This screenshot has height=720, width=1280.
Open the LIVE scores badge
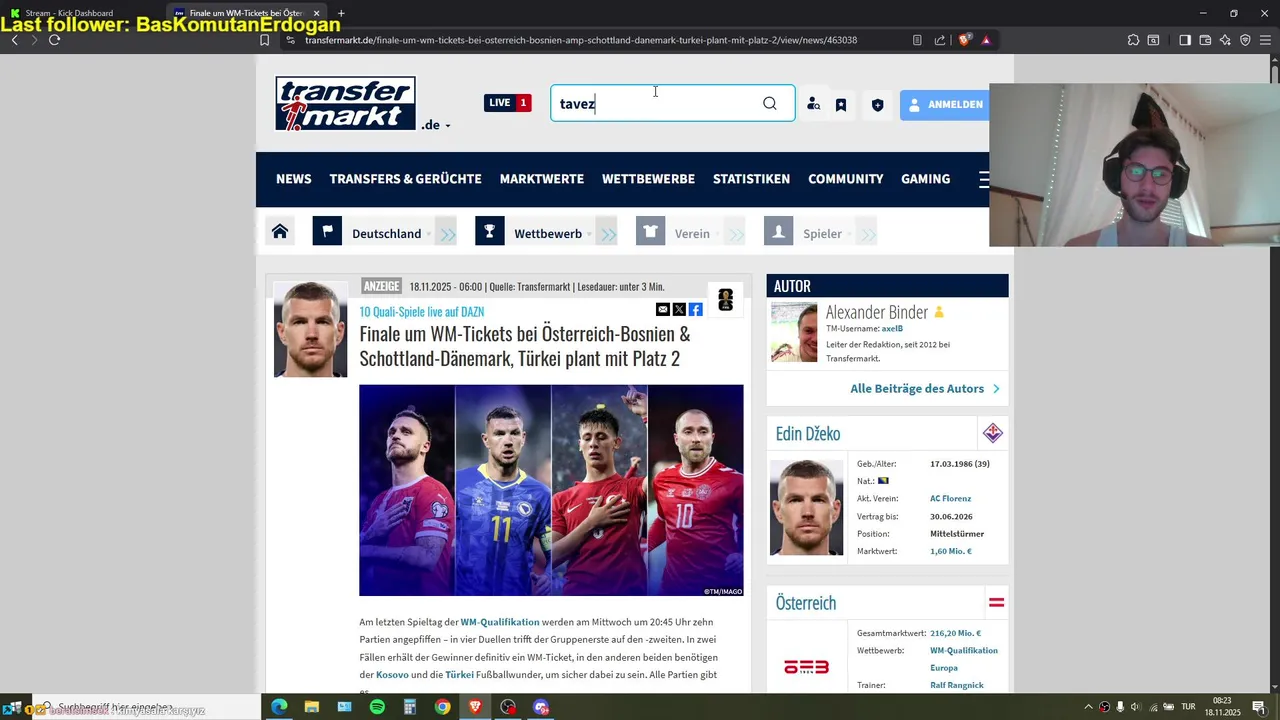507,103
